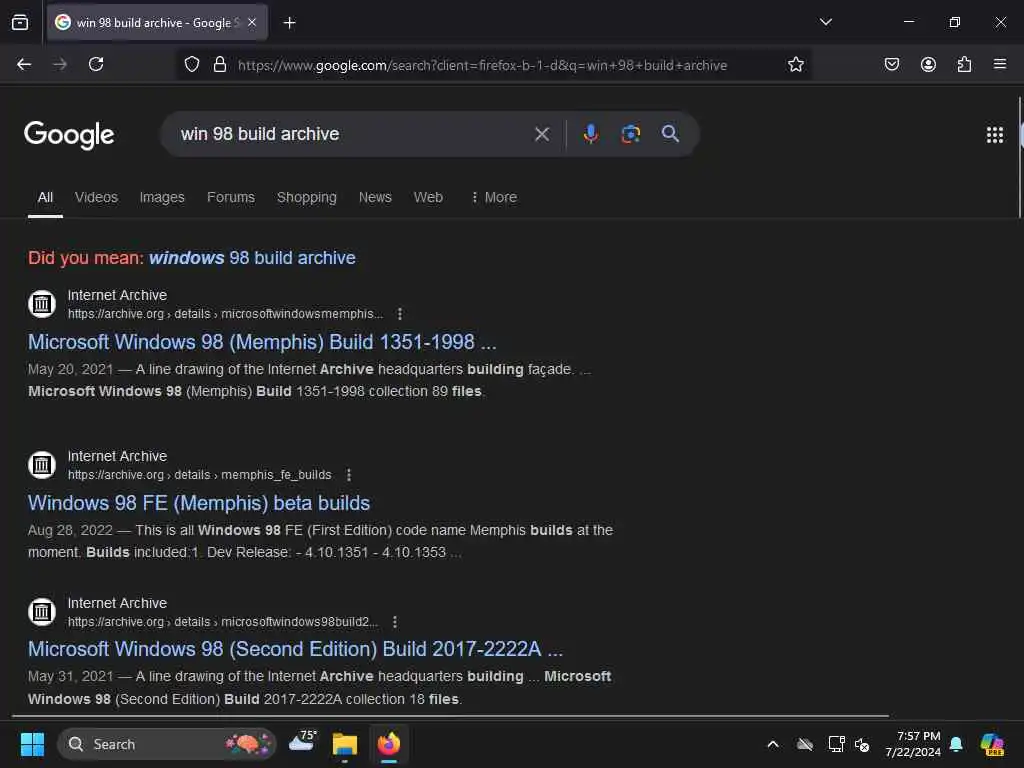Clear the search box with the X icon
The image size is (1024, 768).
[541, 134]
